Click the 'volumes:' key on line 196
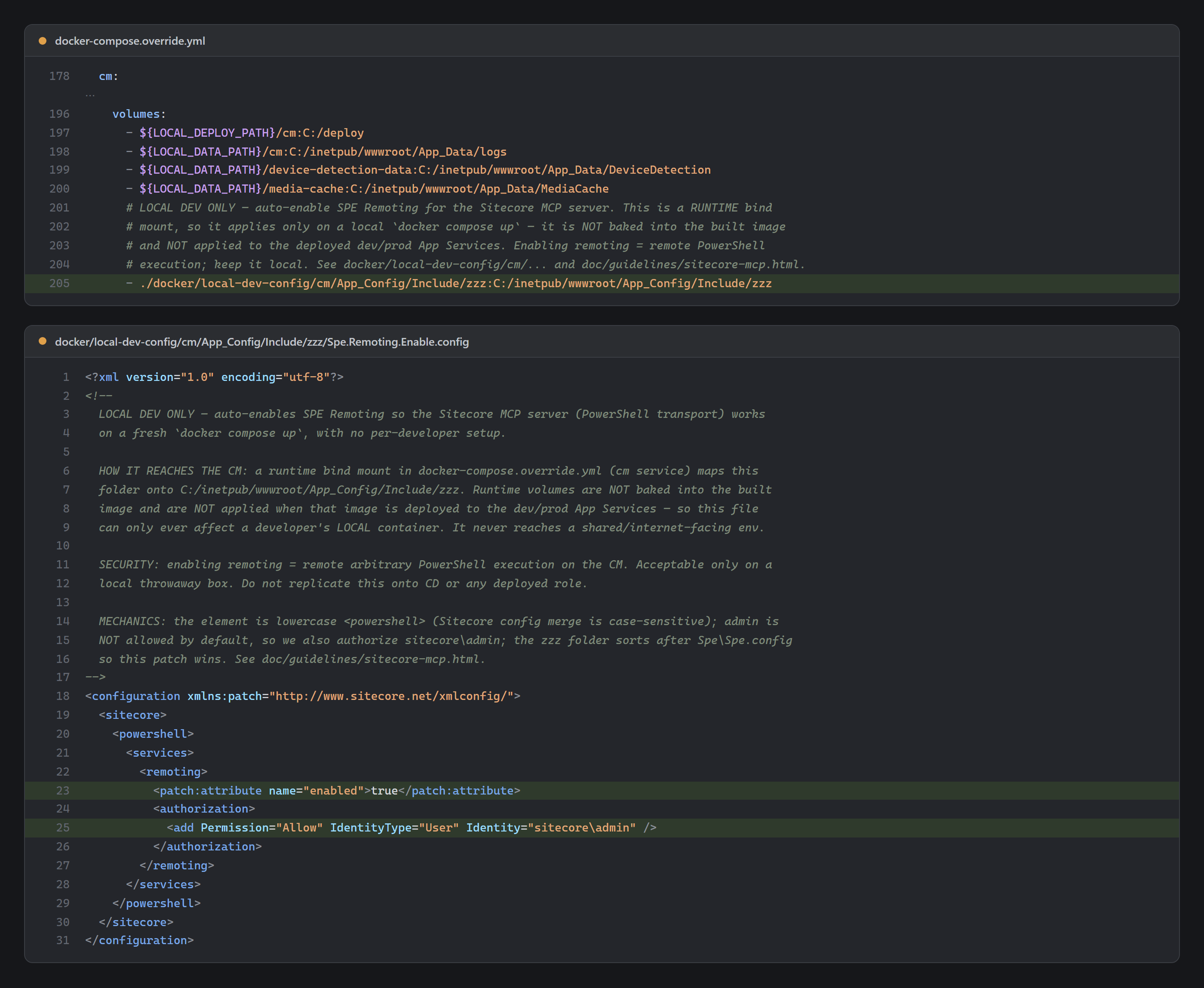Image resolution: width=1204 pixels, height=988 pixels. tap(139, 114)
